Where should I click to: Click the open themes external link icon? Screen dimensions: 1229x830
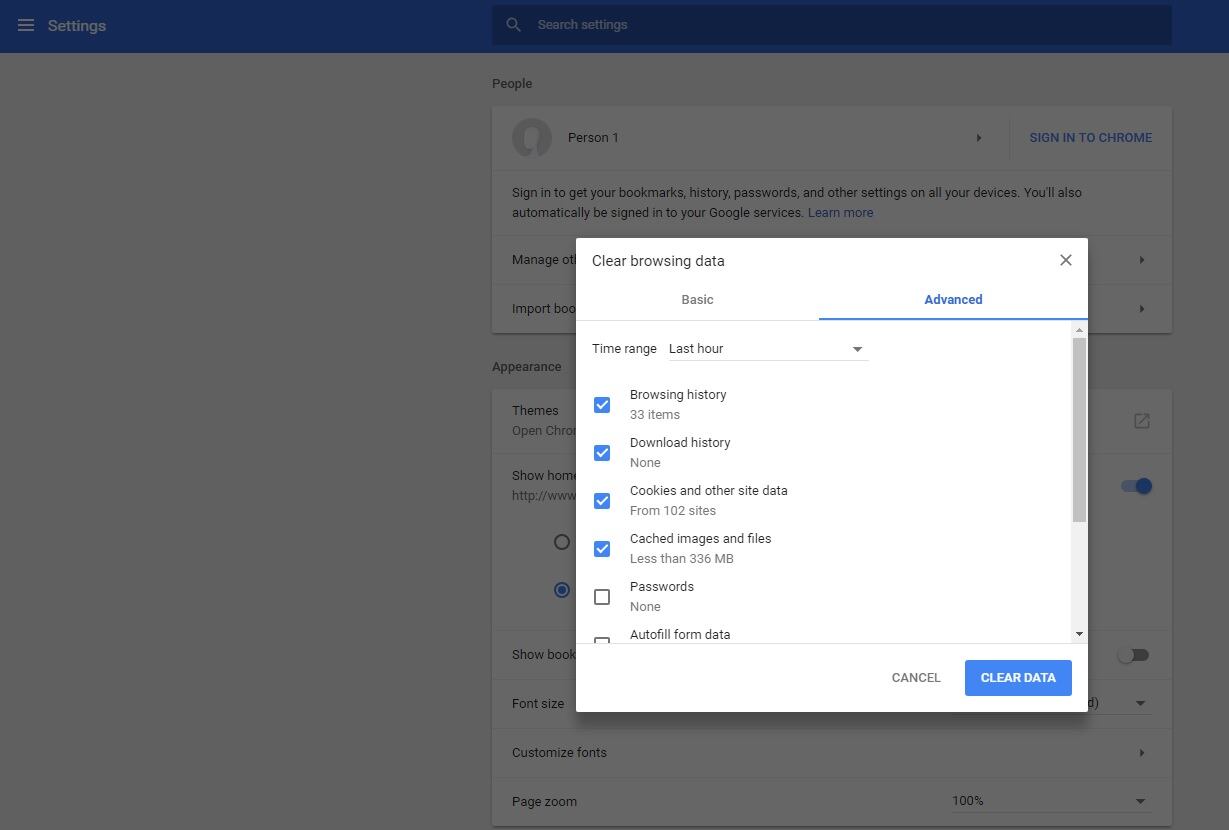click(x=1141, y=421)
